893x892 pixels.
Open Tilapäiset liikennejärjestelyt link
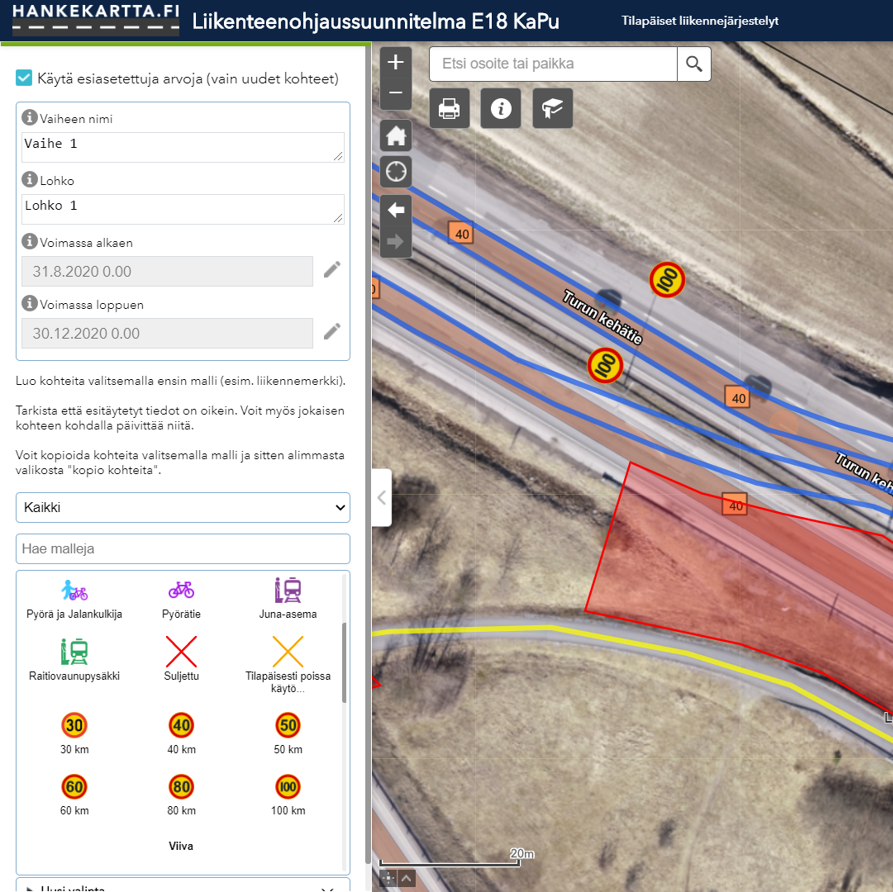699,21
